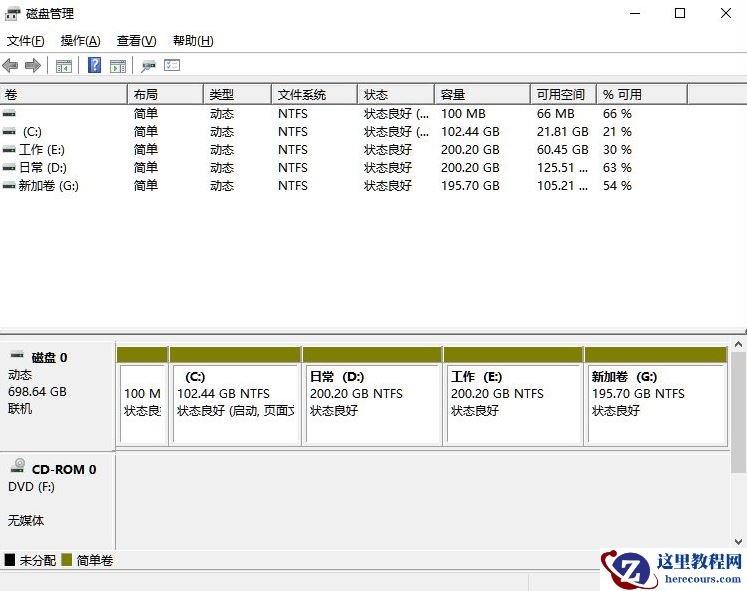
Task: Minimize the Disk Management window
Action: pyautogui.click(x=635, y=13)
